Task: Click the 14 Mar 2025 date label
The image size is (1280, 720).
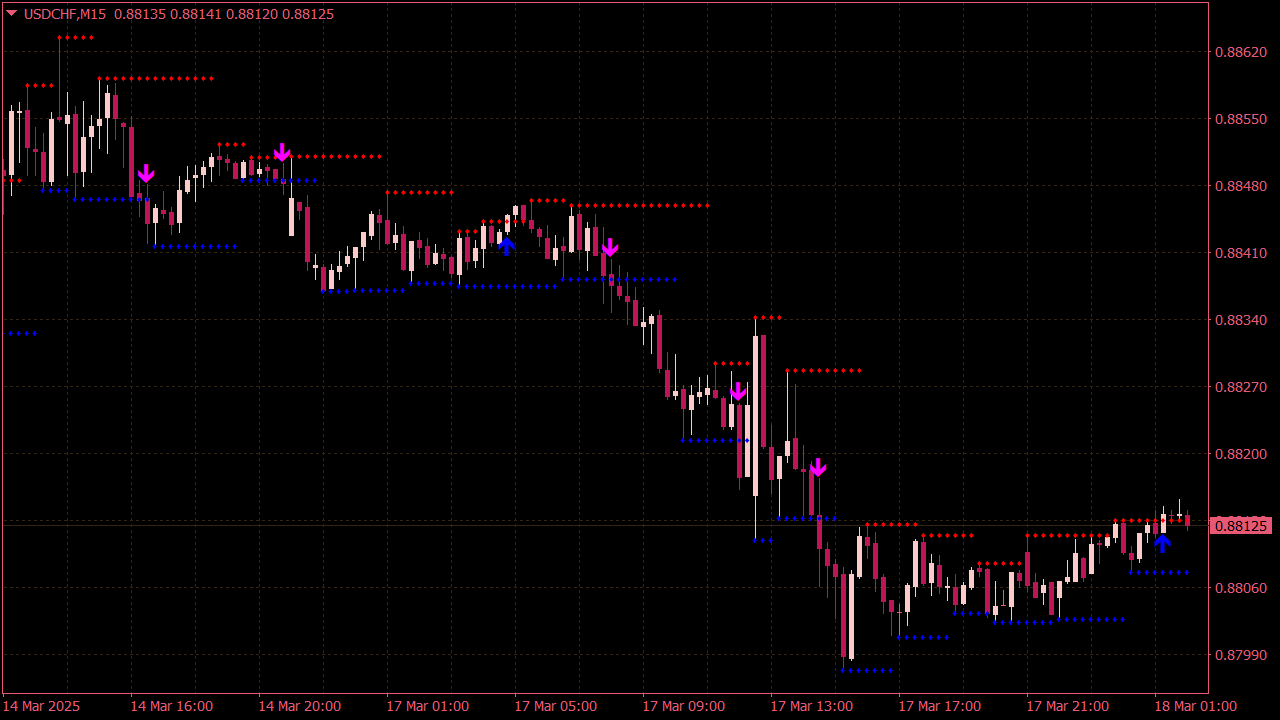Action: [43, 706]
